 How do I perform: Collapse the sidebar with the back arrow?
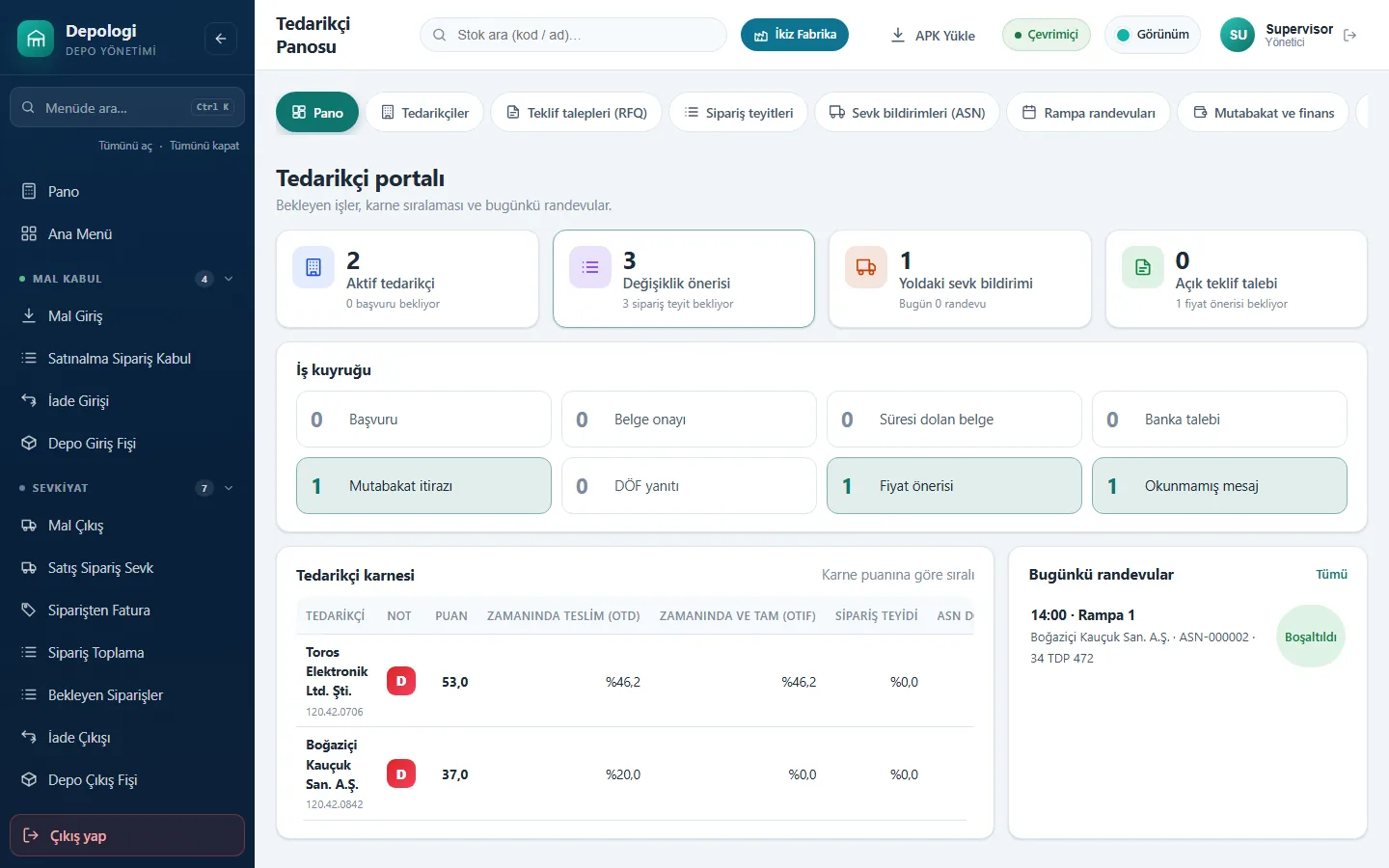tap(221, 39)
